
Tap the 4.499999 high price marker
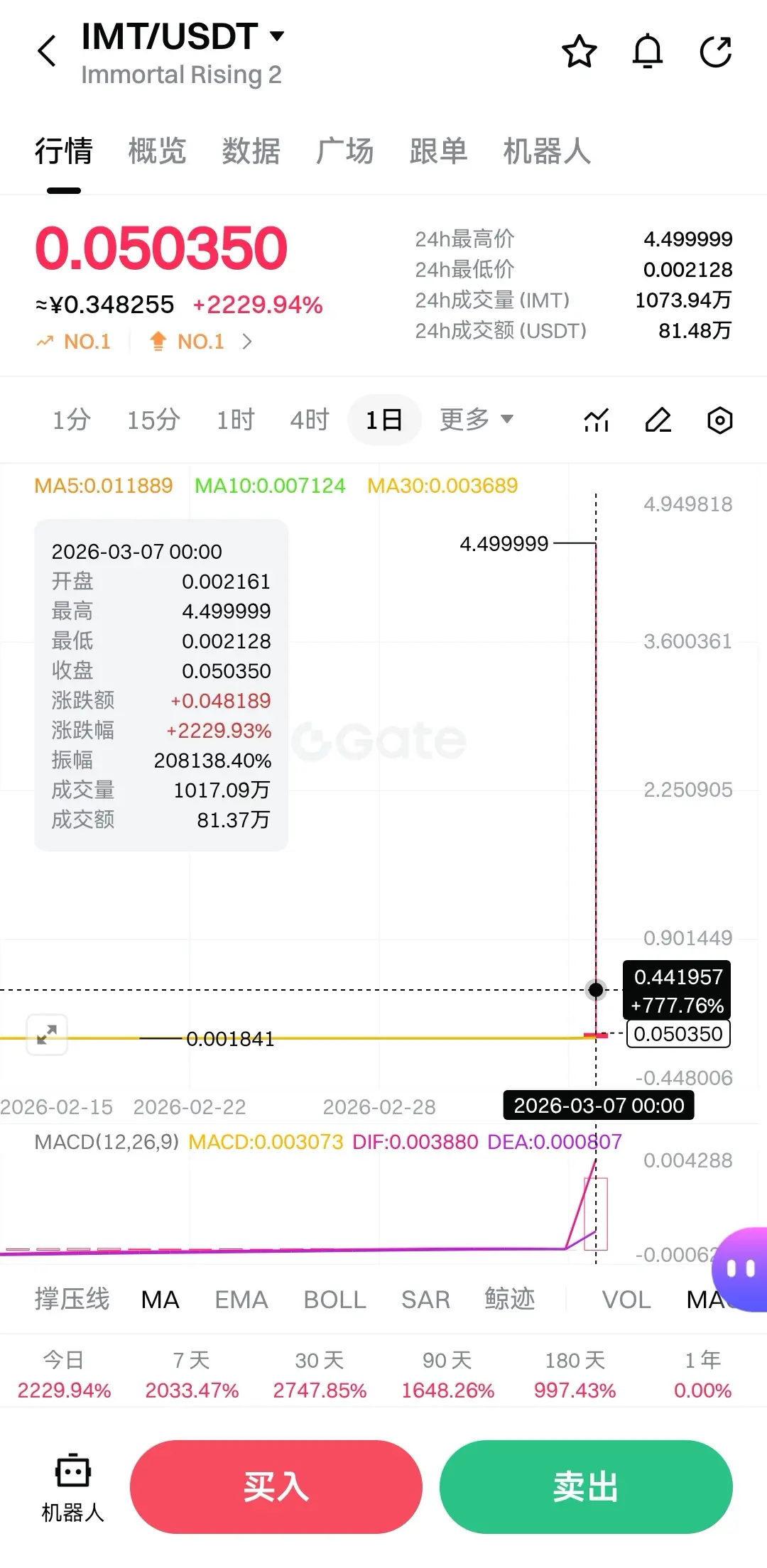[504, 544]
